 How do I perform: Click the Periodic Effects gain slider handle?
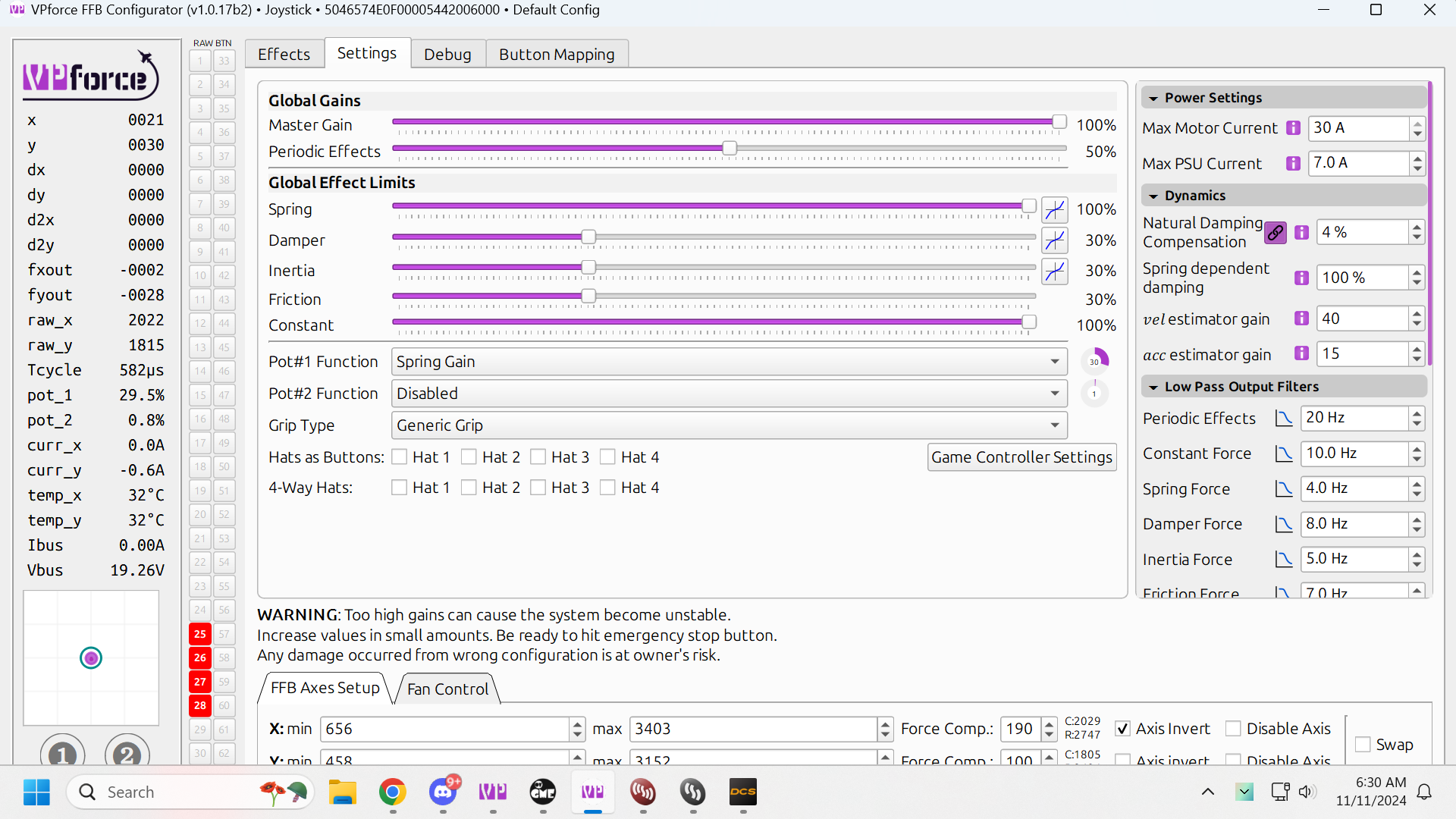[x=730, y=149]
